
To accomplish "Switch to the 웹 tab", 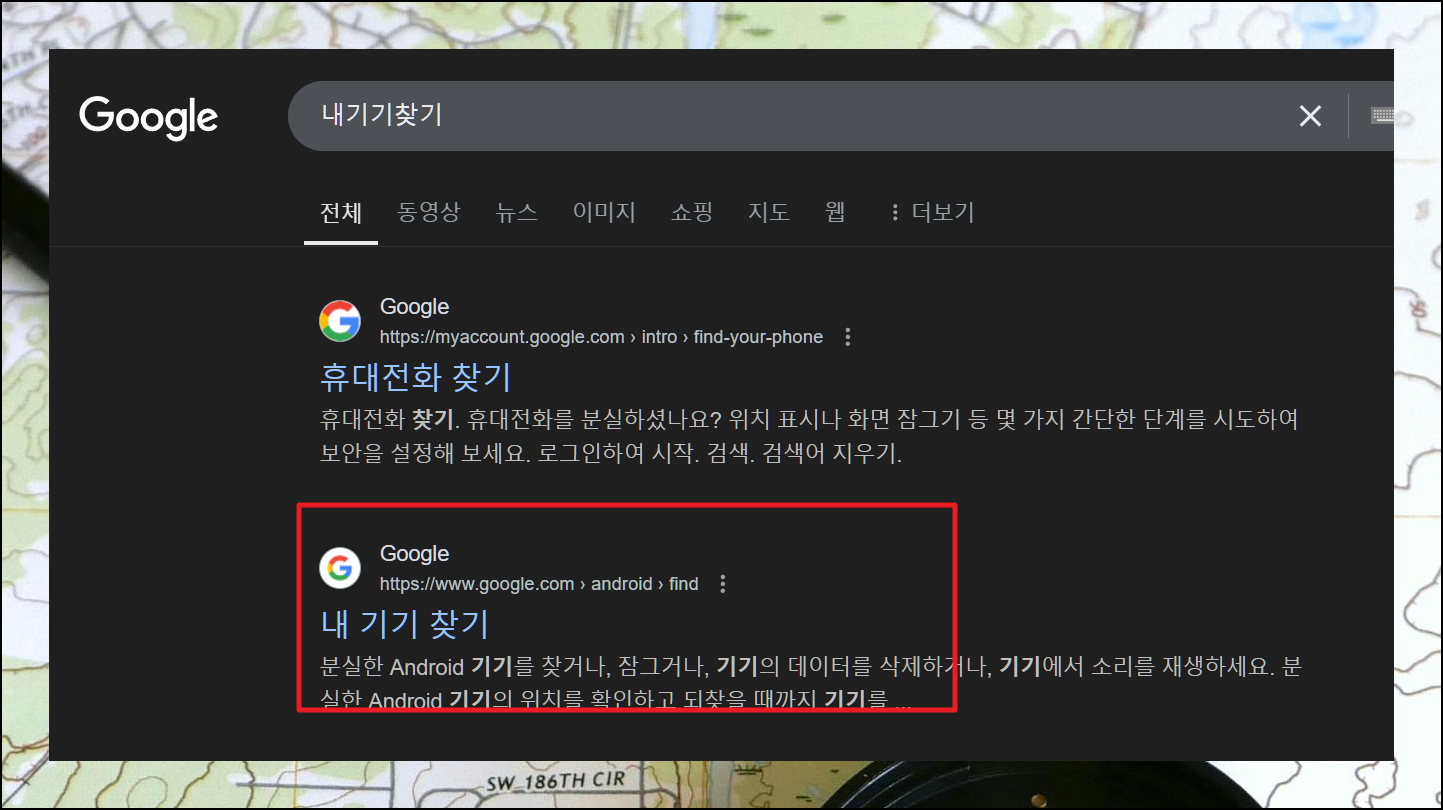I will click(836, 212).
